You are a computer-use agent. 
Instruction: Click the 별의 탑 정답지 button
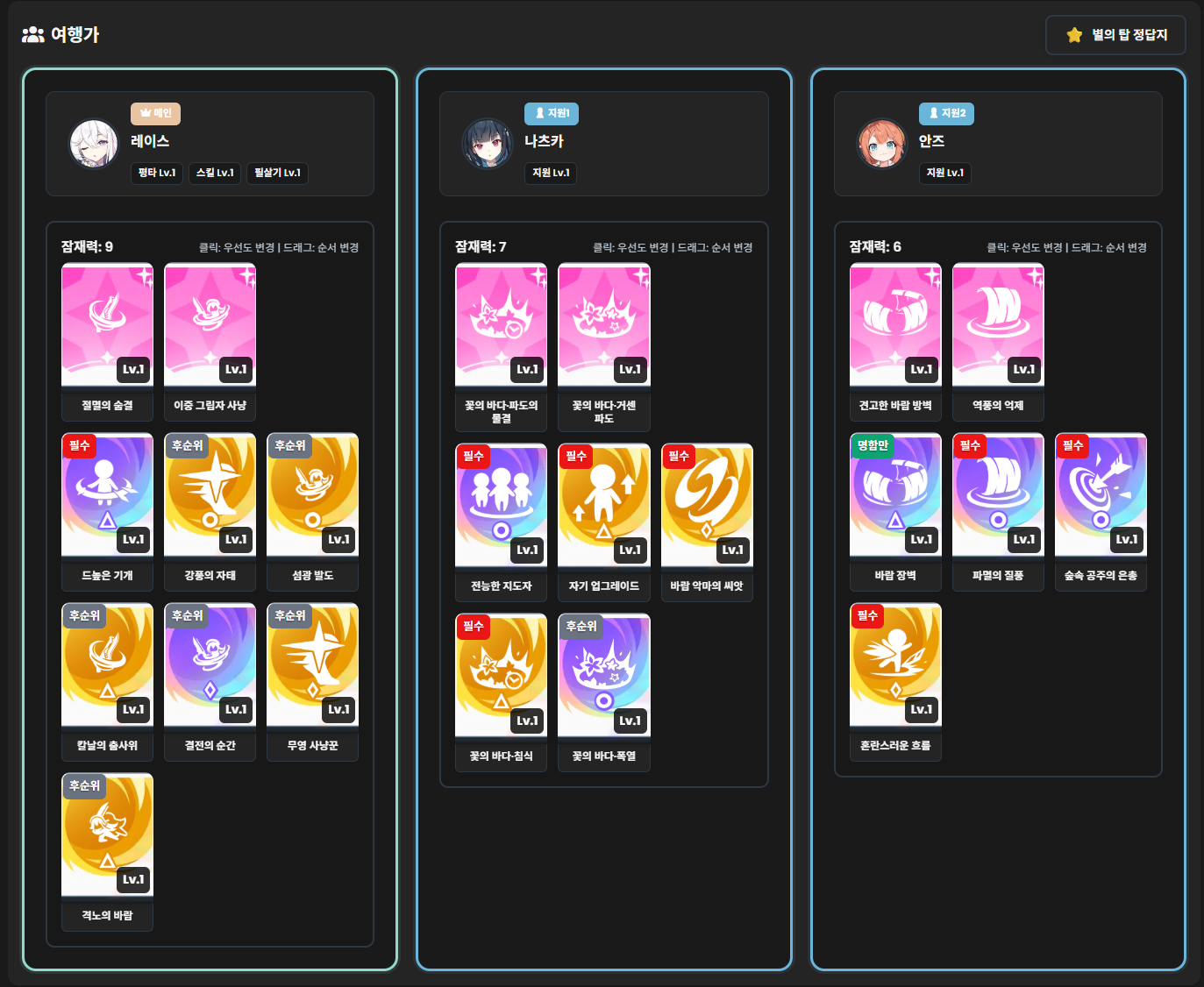point(1115,35)
